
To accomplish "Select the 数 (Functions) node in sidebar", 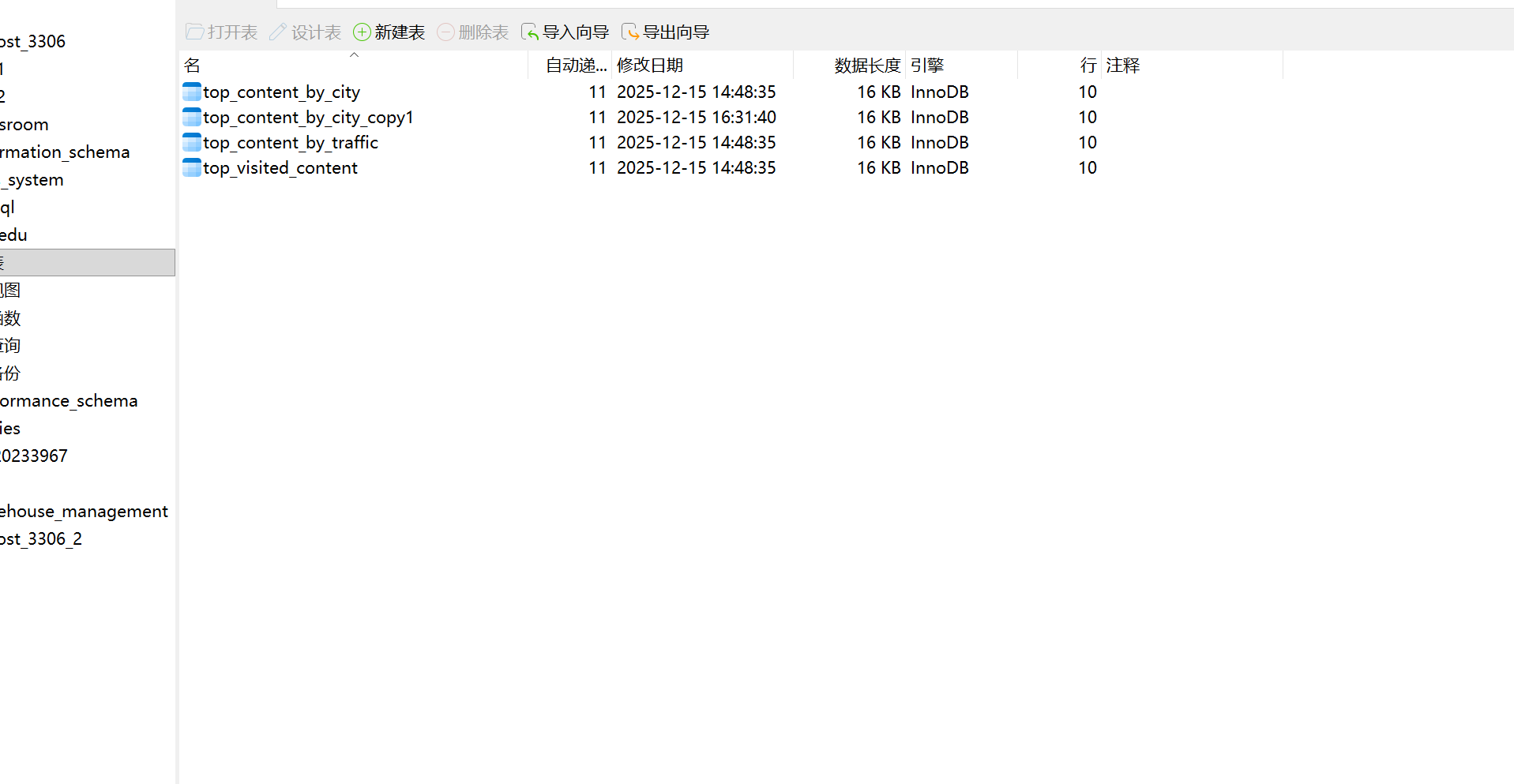I will tap(10, 318).
